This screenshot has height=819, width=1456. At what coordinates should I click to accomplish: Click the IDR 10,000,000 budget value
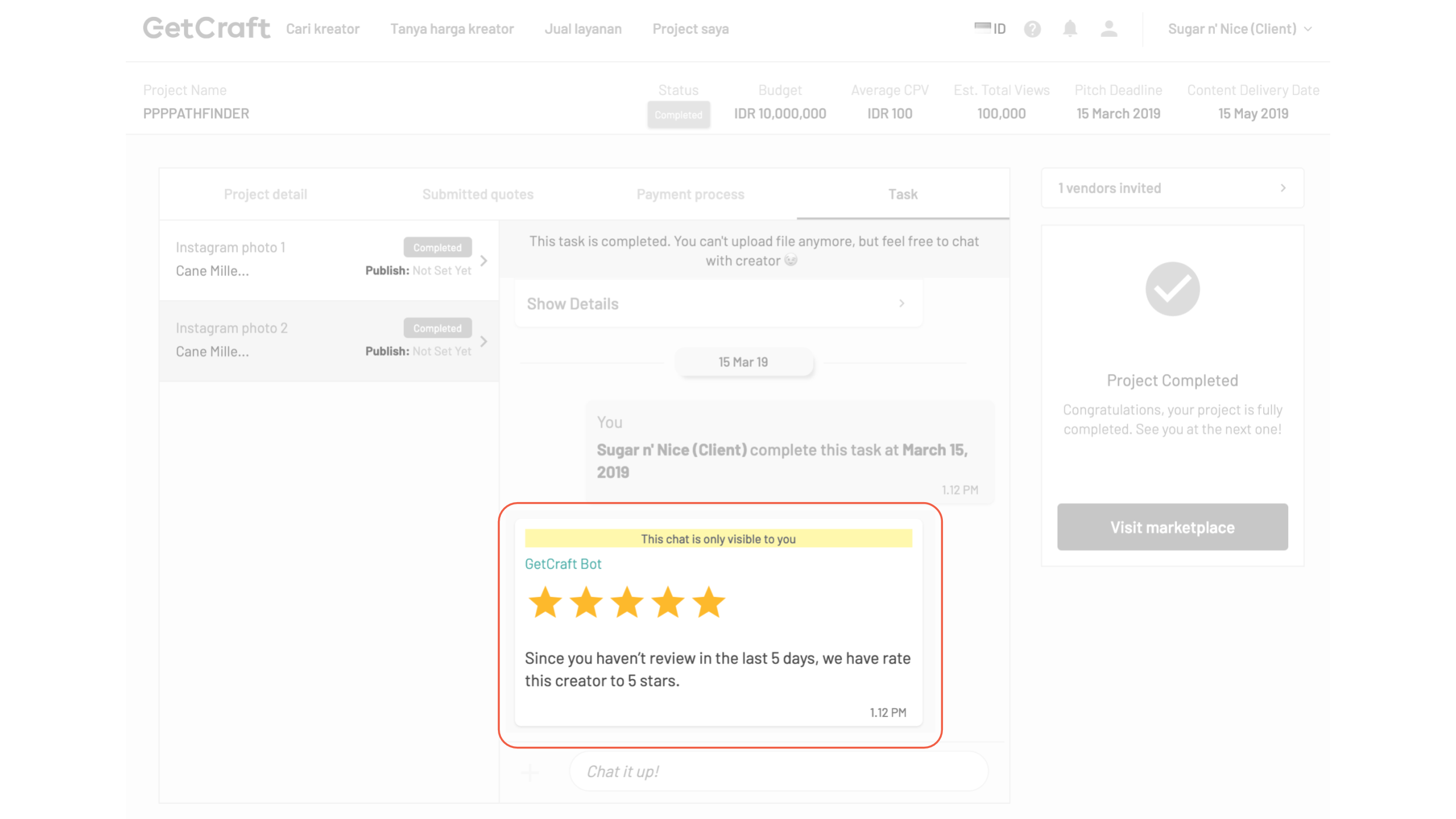click(780, 114)
